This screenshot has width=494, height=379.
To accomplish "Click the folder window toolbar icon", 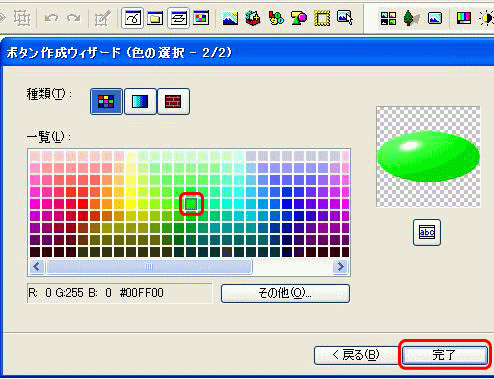I will (155, 18).
